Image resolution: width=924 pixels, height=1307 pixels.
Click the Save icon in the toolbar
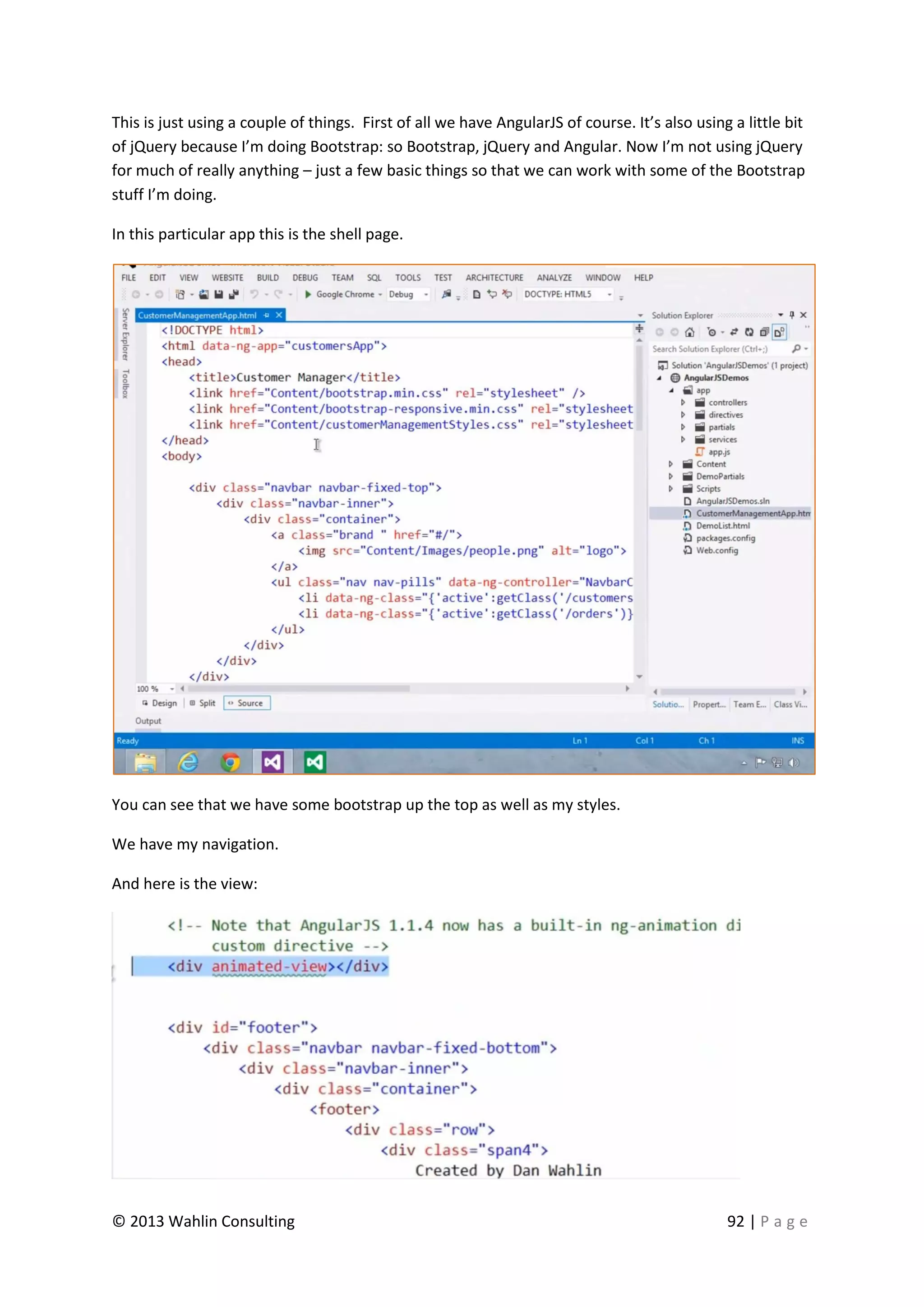point(218,294)
